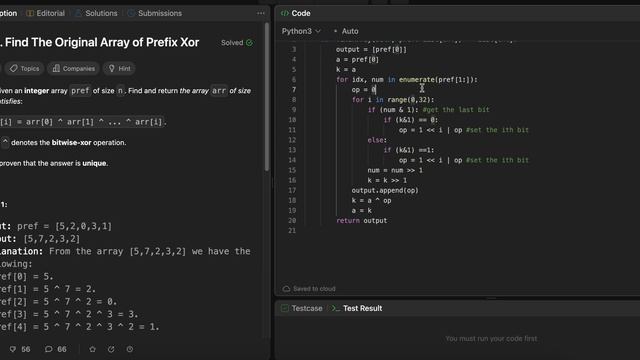Expand the Python3 language dropdown

click(x=301, y=31)
